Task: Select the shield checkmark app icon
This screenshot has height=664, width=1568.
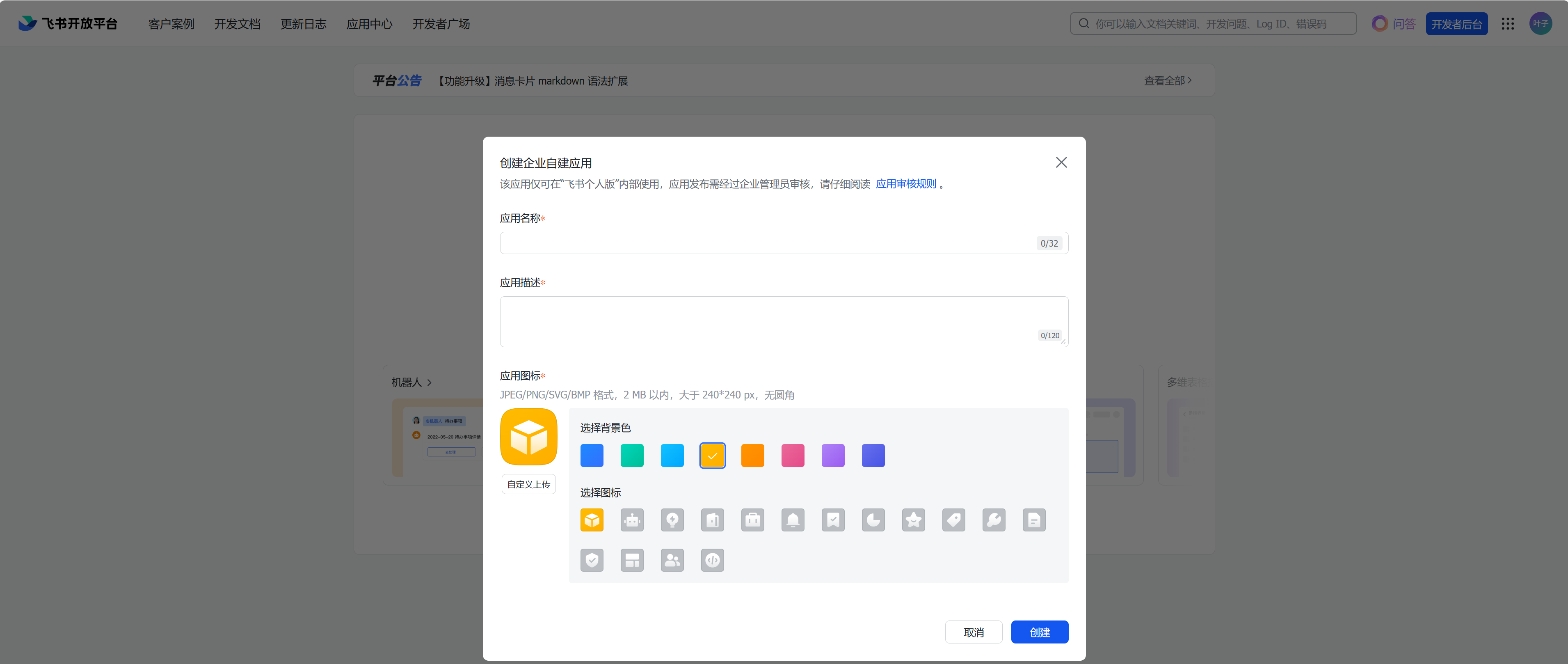Action: [x=592, y=561]
